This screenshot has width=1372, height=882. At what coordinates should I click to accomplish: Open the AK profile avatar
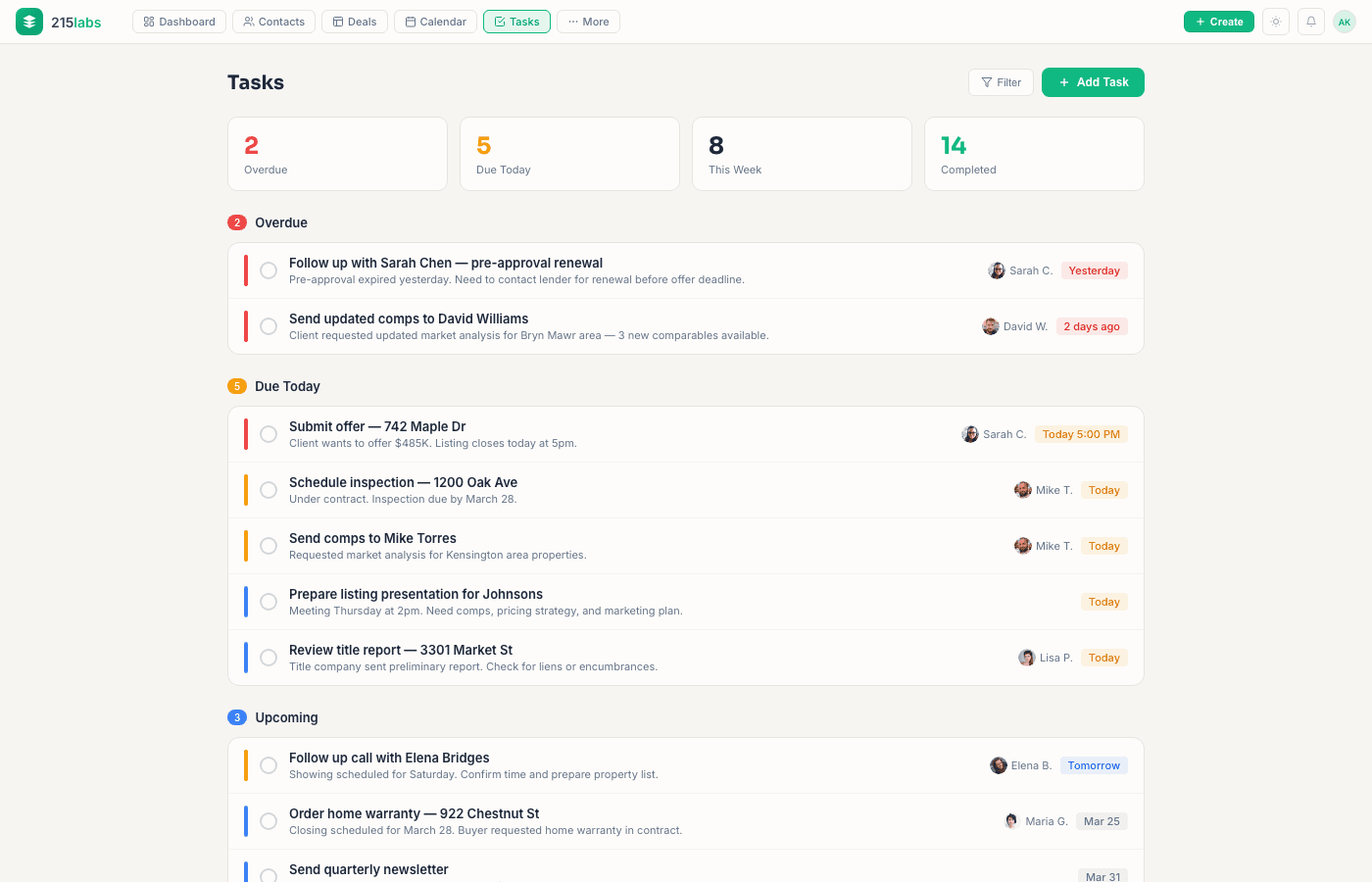tap(1344, 21)
